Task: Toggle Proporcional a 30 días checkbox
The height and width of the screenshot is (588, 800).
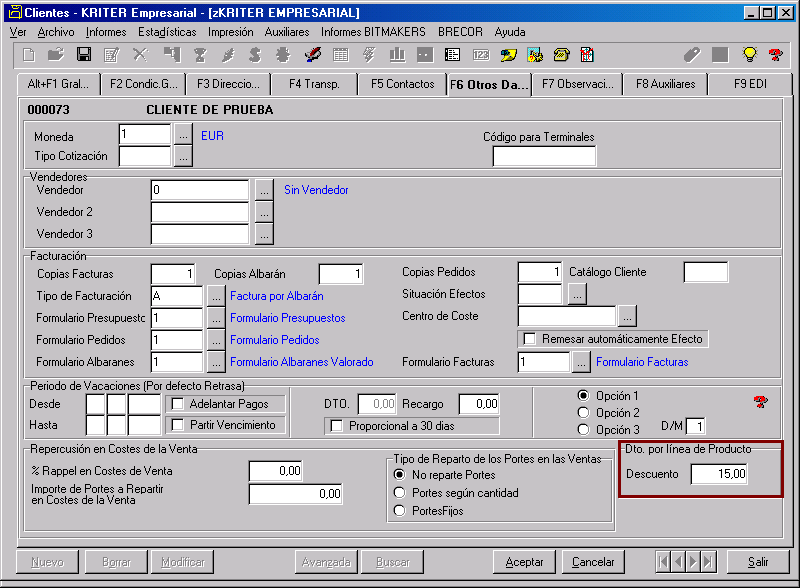Action: 337,426
